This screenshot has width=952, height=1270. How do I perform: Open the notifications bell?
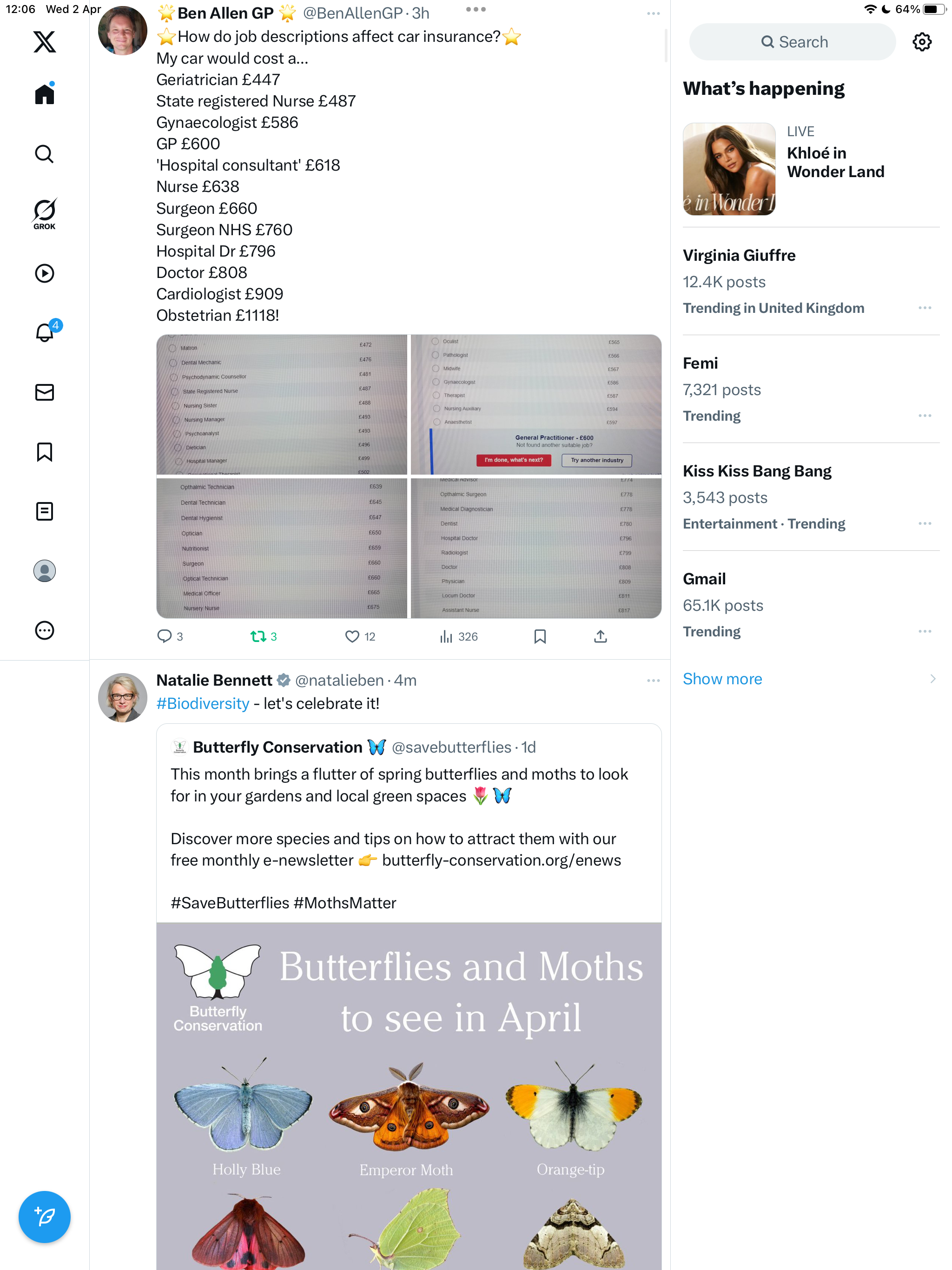pyautogui.click(x=44, y=332)
